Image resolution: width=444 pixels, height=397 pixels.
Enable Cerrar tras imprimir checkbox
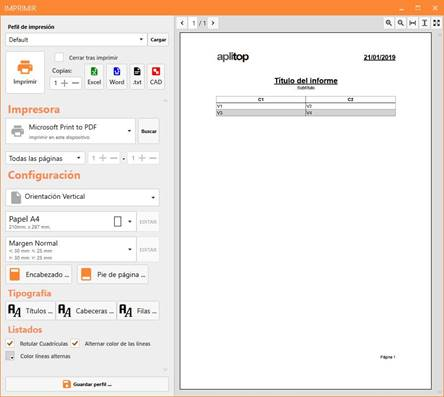tap(59, 57)
